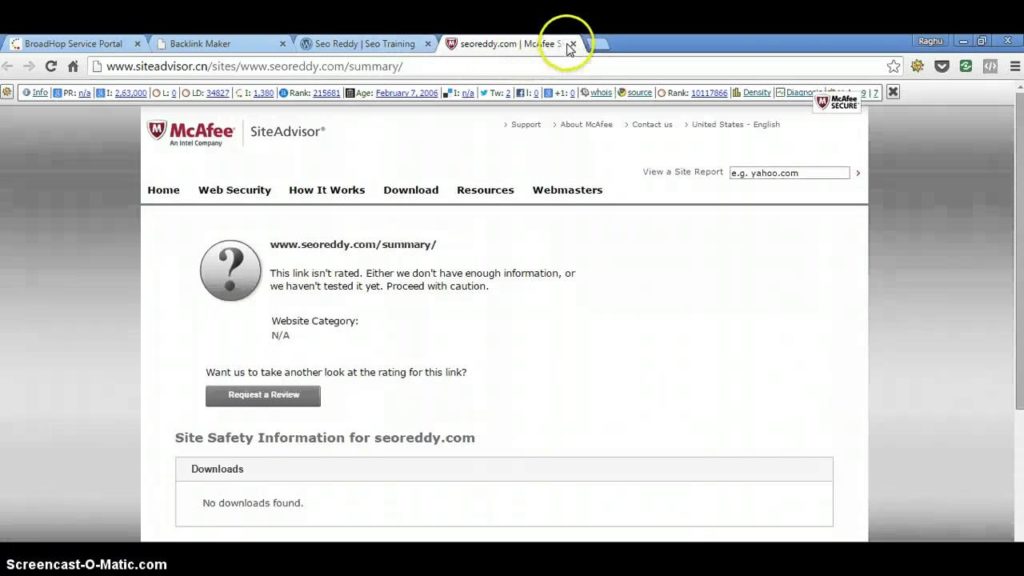1024x576 pixels.
Task: Close the seoreddy.com McAfee tab
Action: coord(572,44)
